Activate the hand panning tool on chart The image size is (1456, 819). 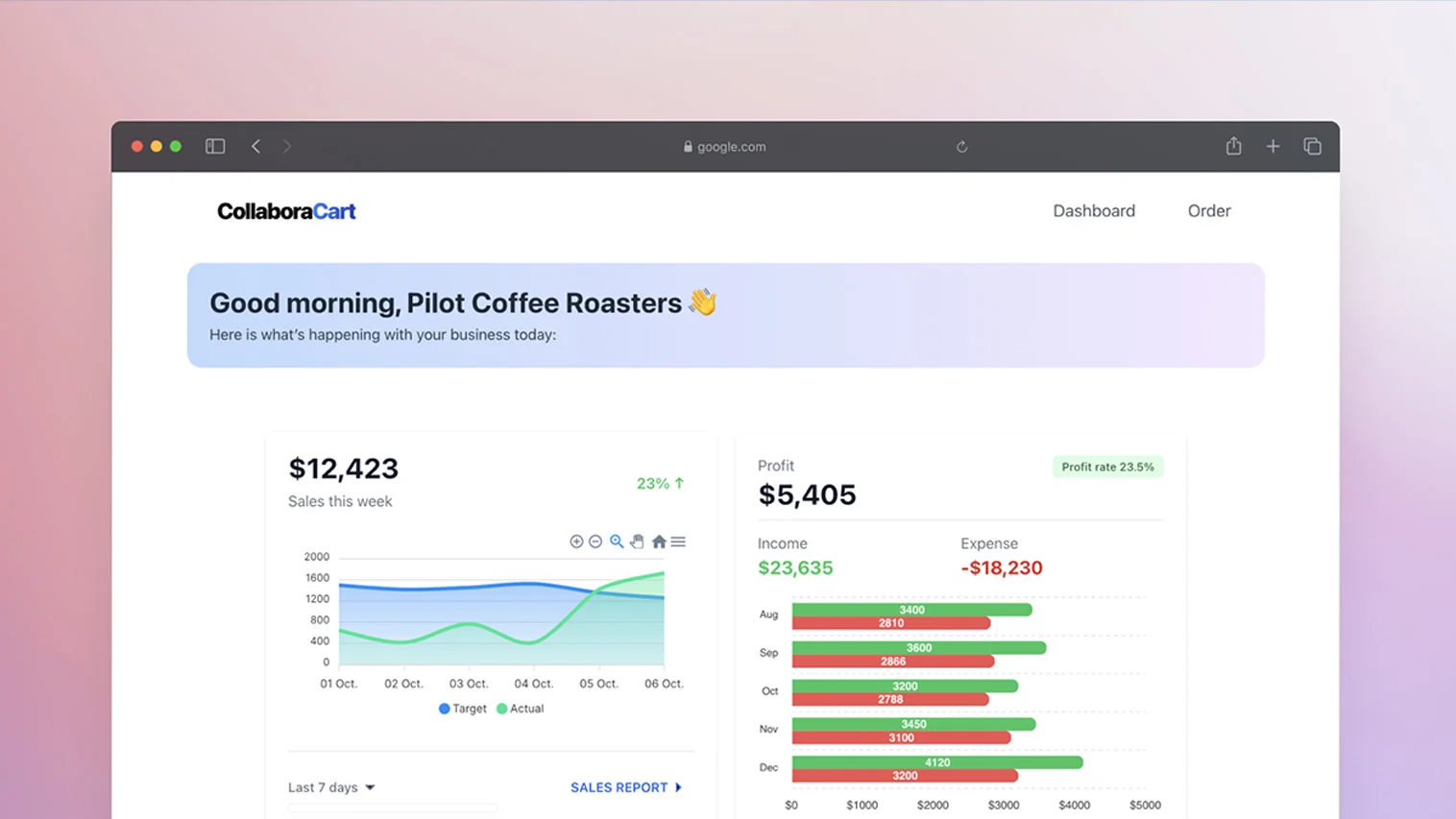637,542
